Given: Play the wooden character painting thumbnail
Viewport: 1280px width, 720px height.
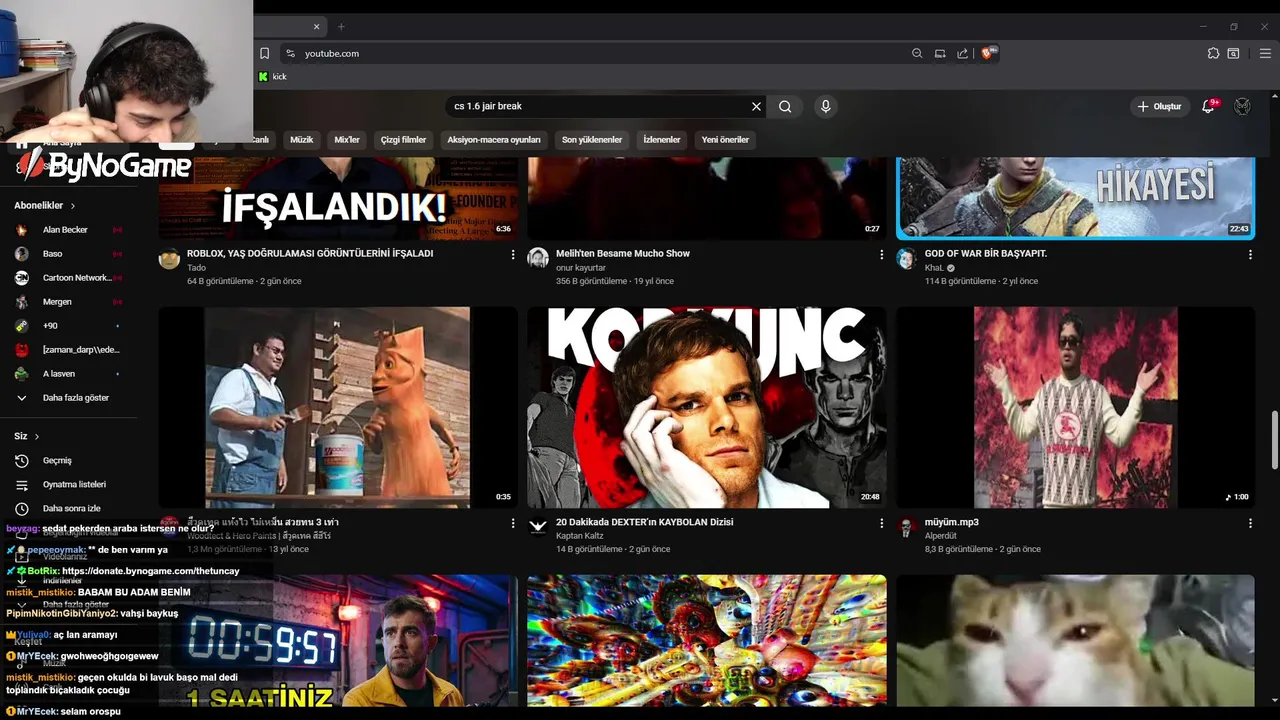Looking at the screenshot, I should click(338, 407).
